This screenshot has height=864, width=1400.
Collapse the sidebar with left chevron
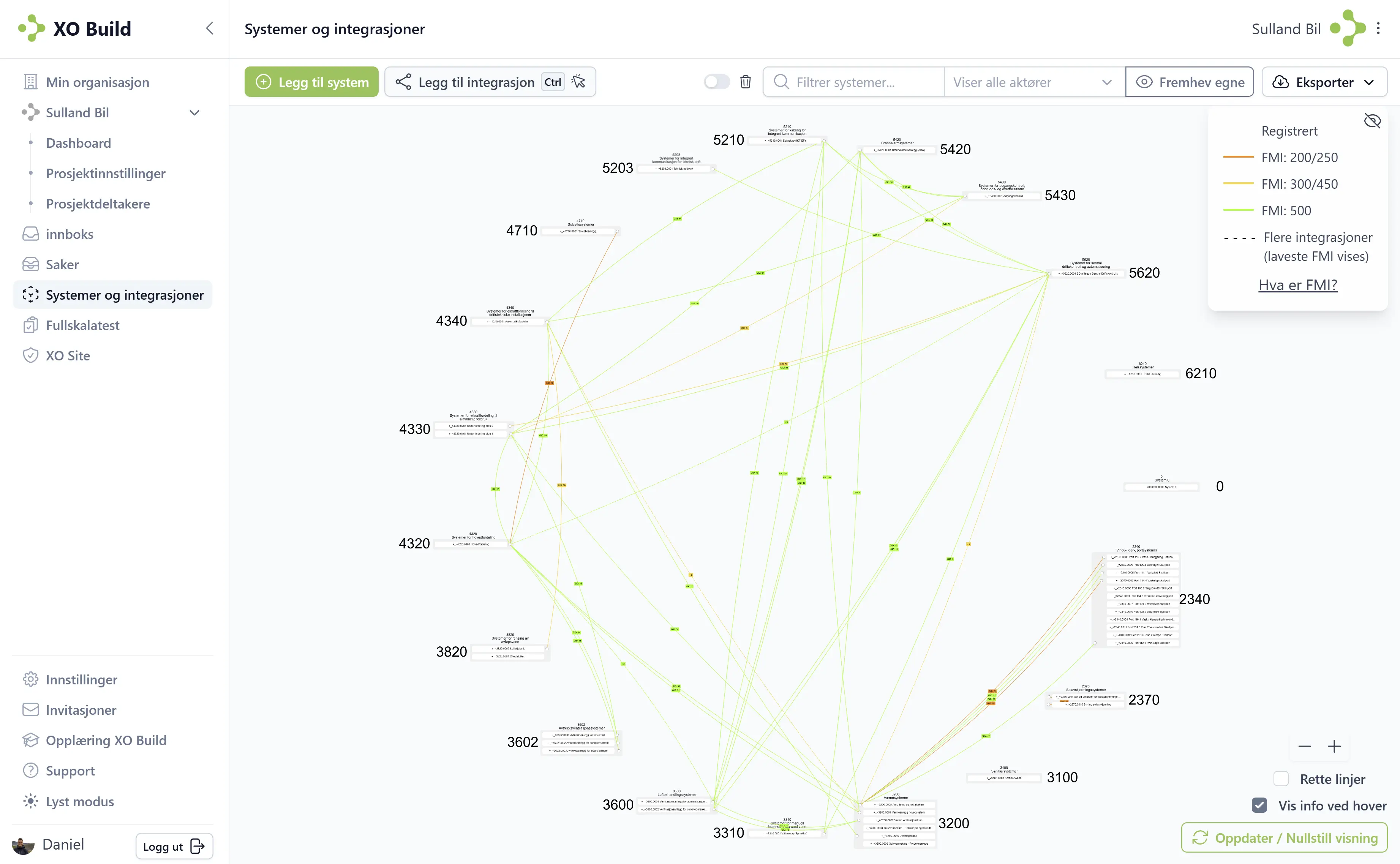coord(210,28)
